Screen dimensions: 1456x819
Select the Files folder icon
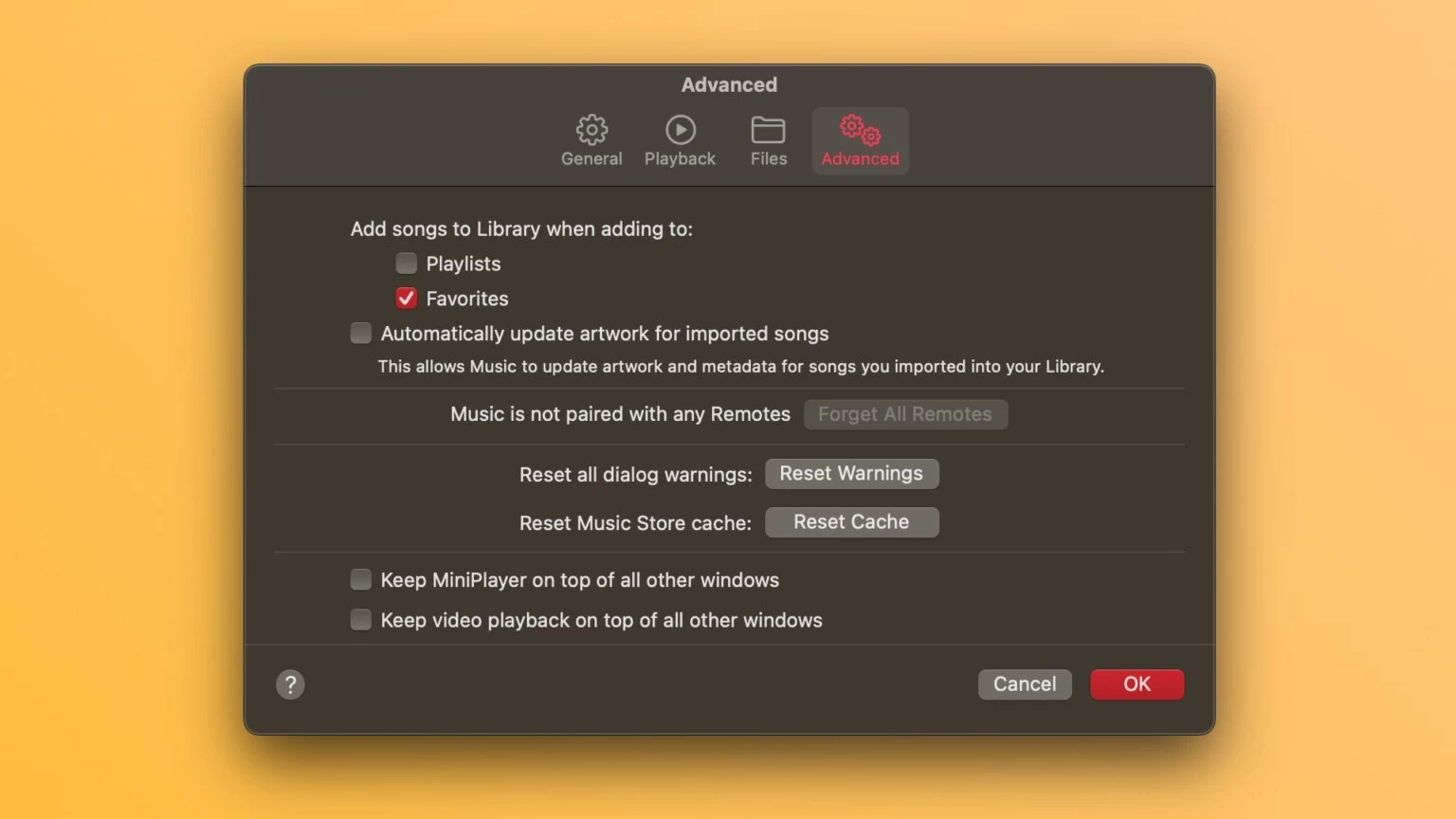pos(768,130)
